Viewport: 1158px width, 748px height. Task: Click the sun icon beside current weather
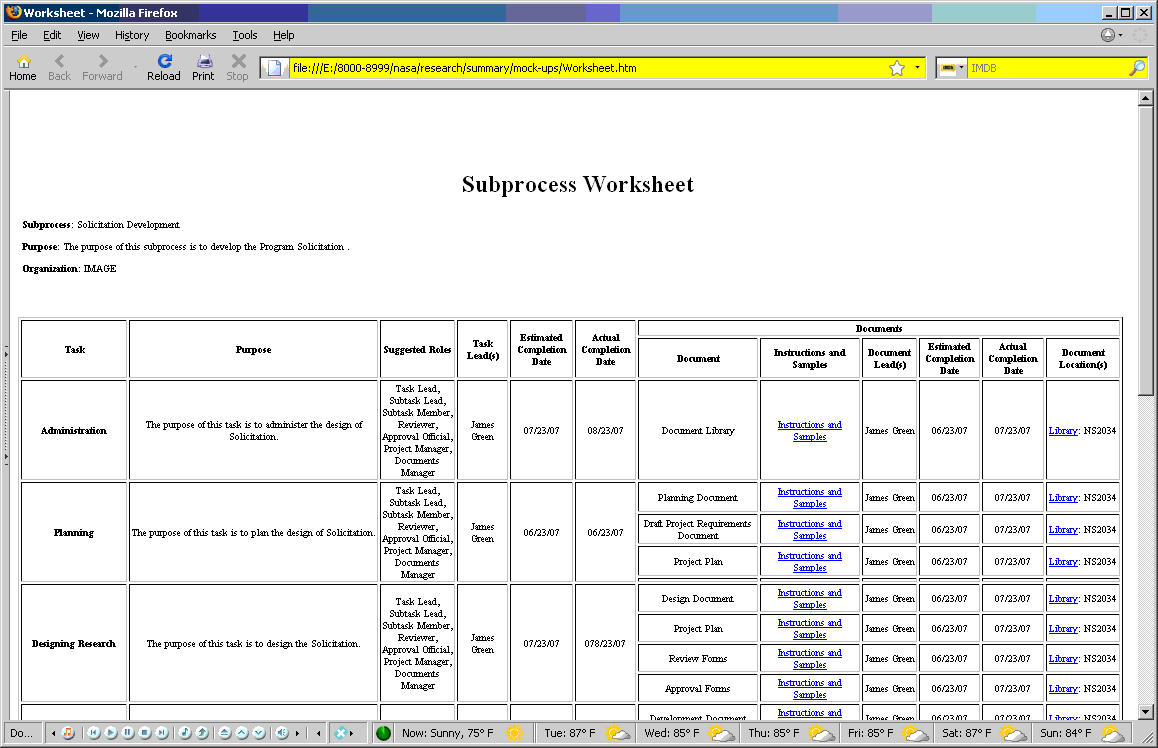(x=515, y=733)
